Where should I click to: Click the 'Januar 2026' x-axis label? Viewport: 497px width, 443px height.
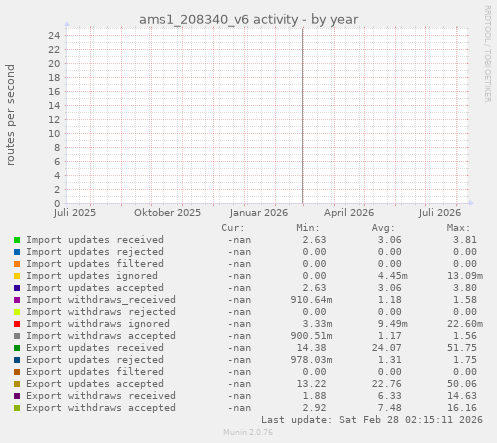pos(259,213)
